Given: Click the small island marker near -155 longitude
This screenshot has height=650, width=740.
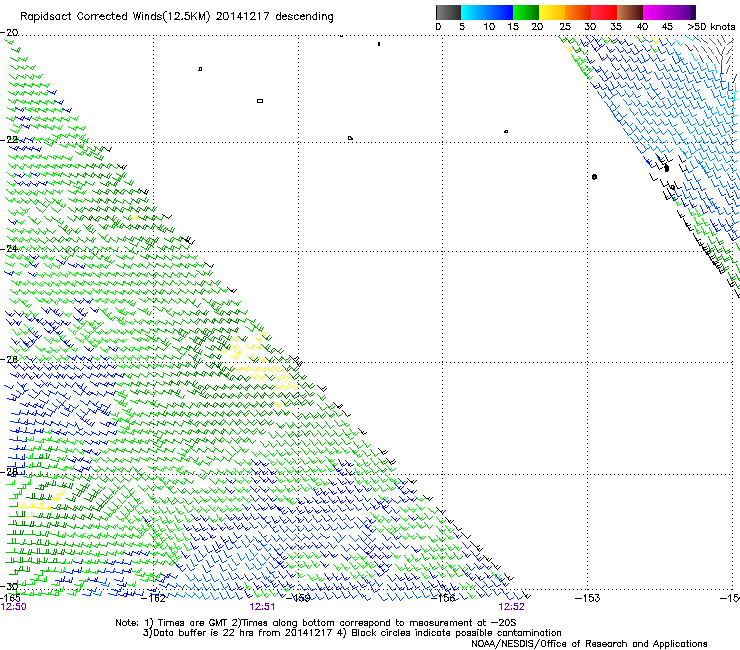Looking at the screenshot, I should tap(506, 131).
